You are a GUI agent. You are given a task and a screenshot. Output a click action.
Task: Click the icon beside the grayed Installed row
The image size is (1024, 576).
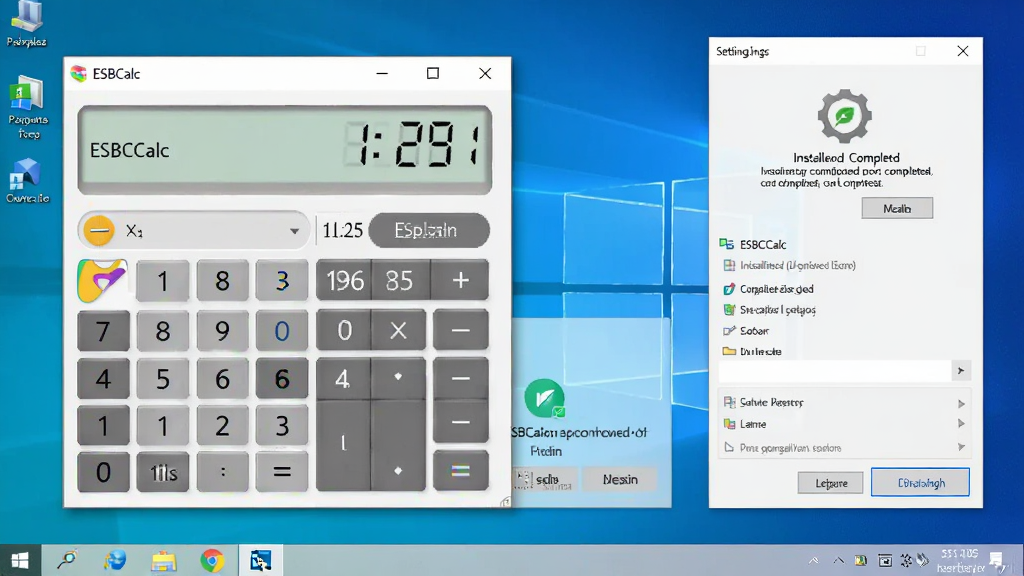(729, 265)
